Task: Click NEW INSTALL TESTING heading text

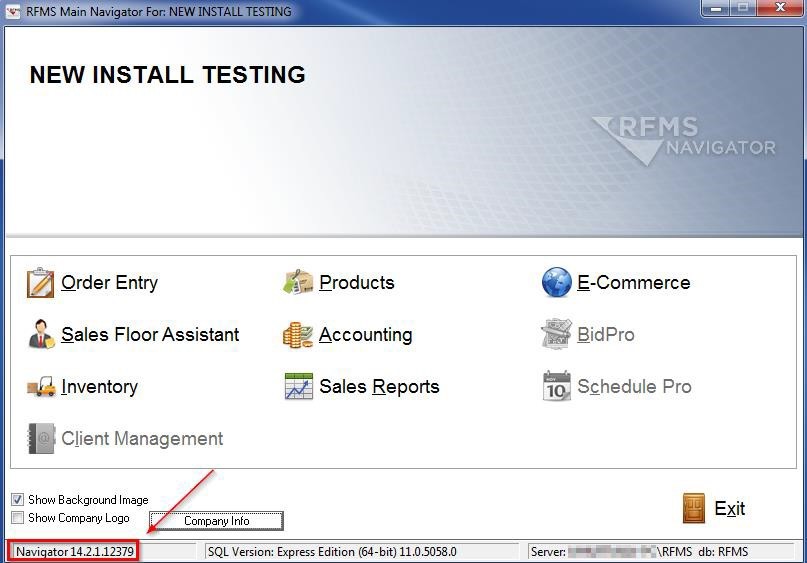Action: coord(168,75)
